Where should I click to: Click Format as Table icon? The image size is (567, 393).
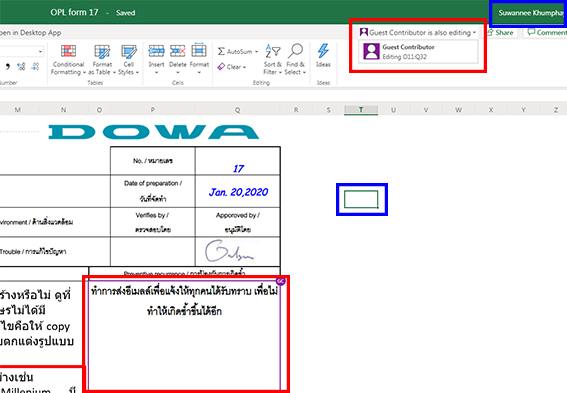click(x=102, y=51)
